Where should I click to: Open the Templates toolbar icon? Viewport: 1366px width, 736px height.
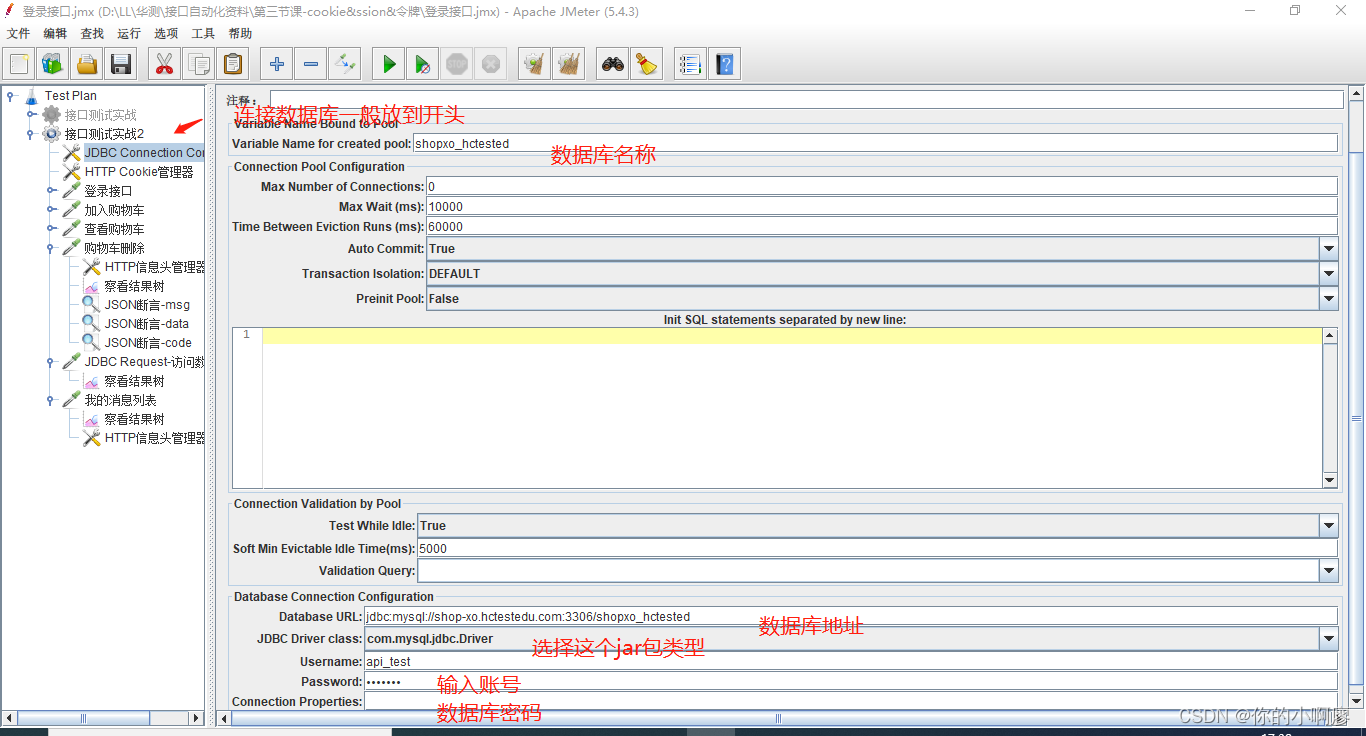point(53,65)
